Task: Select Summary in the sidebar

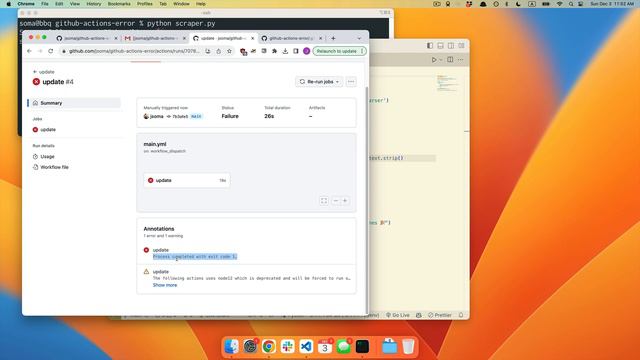Action: click(74, 103)
